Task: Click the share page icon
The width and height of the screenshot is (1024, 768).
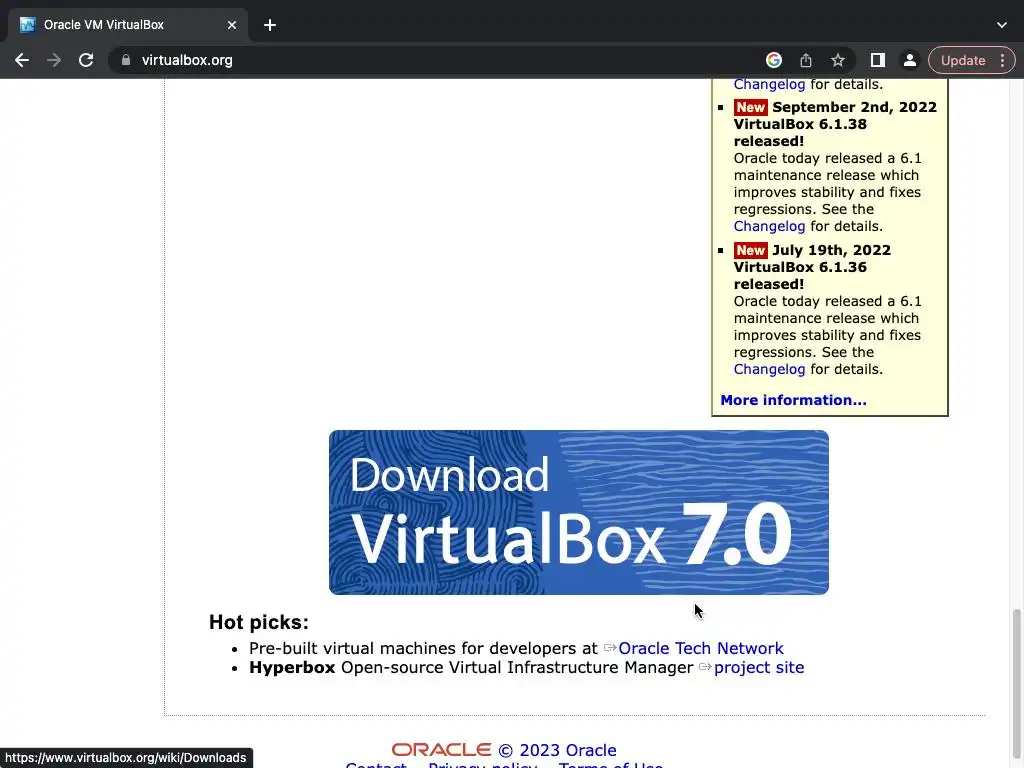Action: click(x=806, y=60)
